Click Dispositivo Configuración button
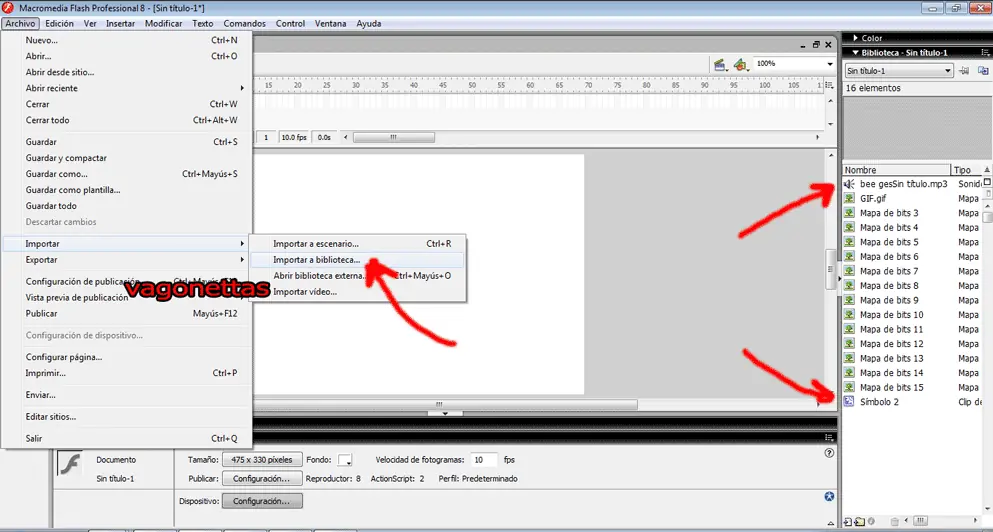Image resolution: width=993 pixels, height=532 pixels. [262, 501]
